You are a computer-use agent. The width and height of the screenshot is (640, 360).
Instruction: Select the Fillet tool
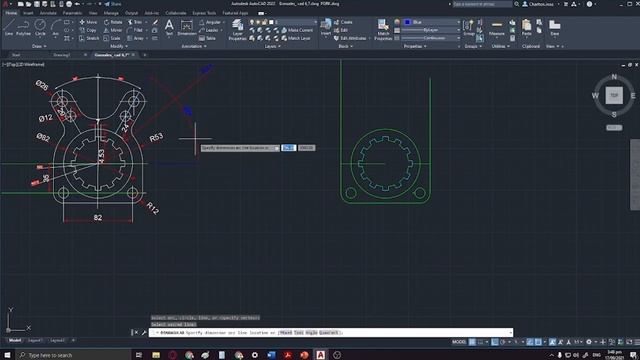point(135,30)
